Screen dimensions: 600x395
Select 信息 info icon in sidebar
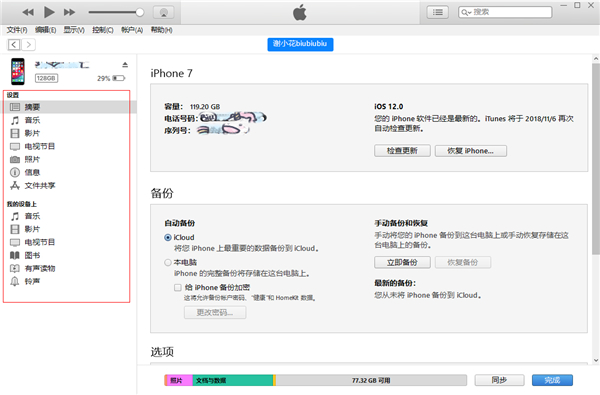click(x=15, y=172)
